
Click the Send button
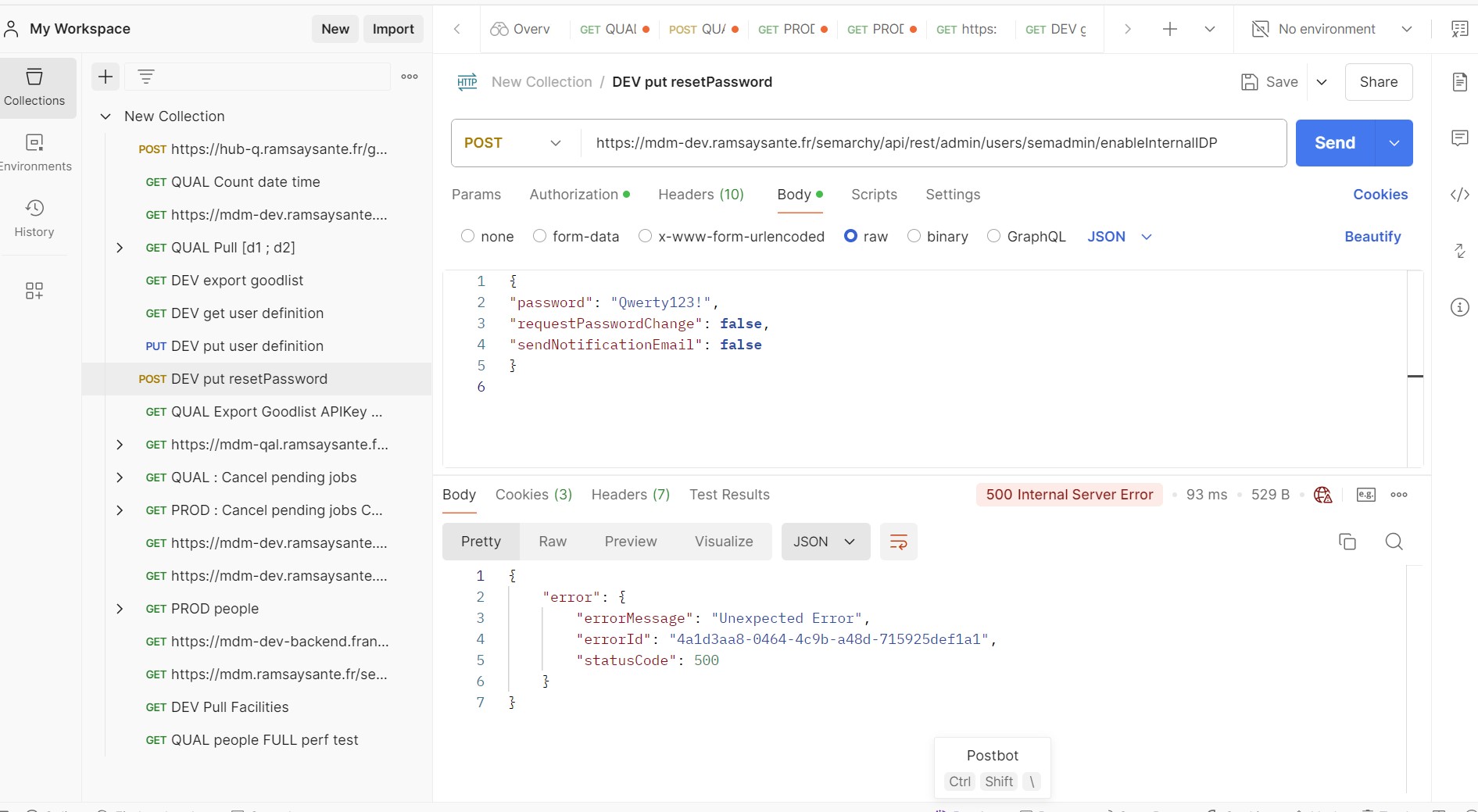point(1335,143)
